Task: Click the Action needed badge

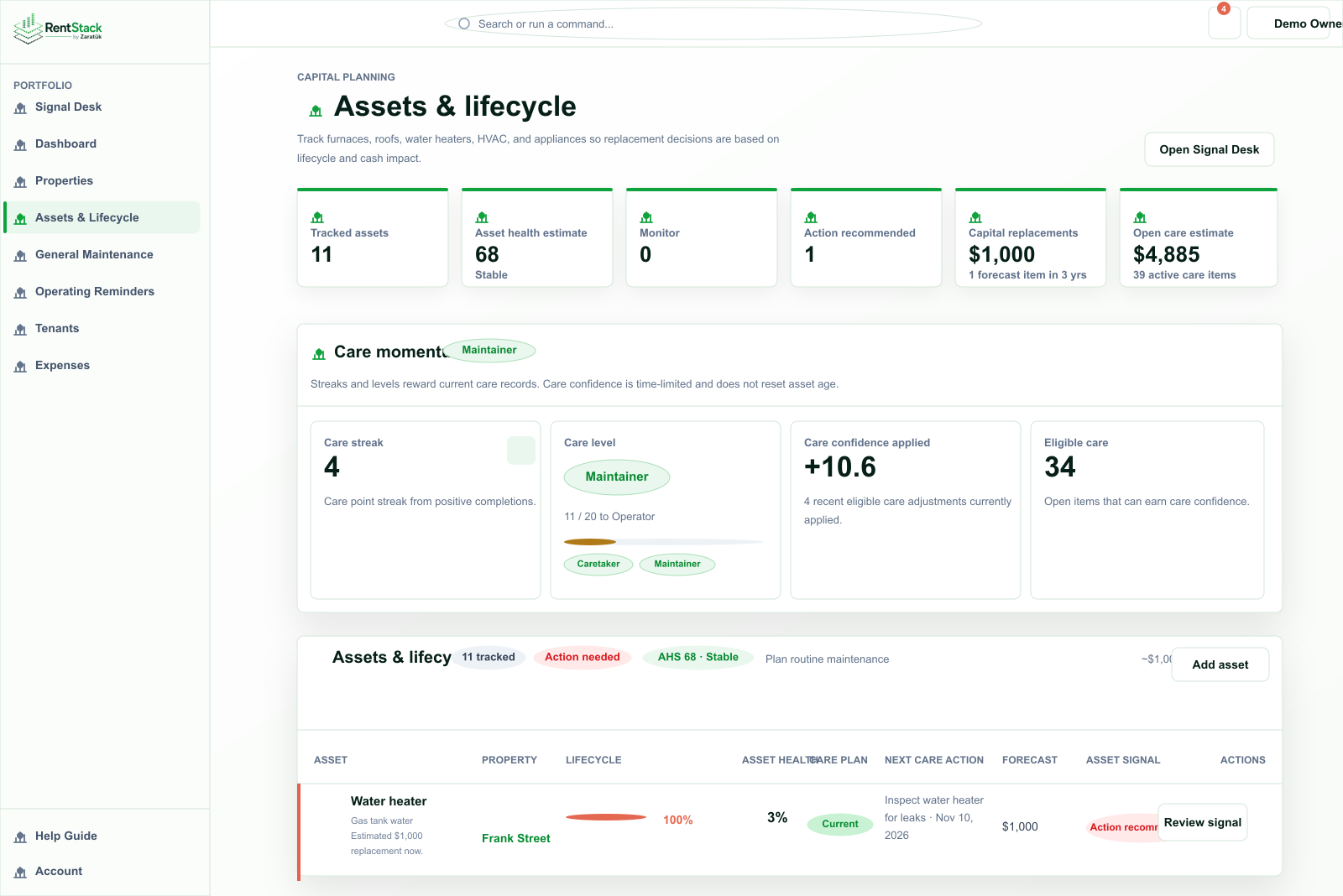Action: pyautogui.click(x=583, y=657)
